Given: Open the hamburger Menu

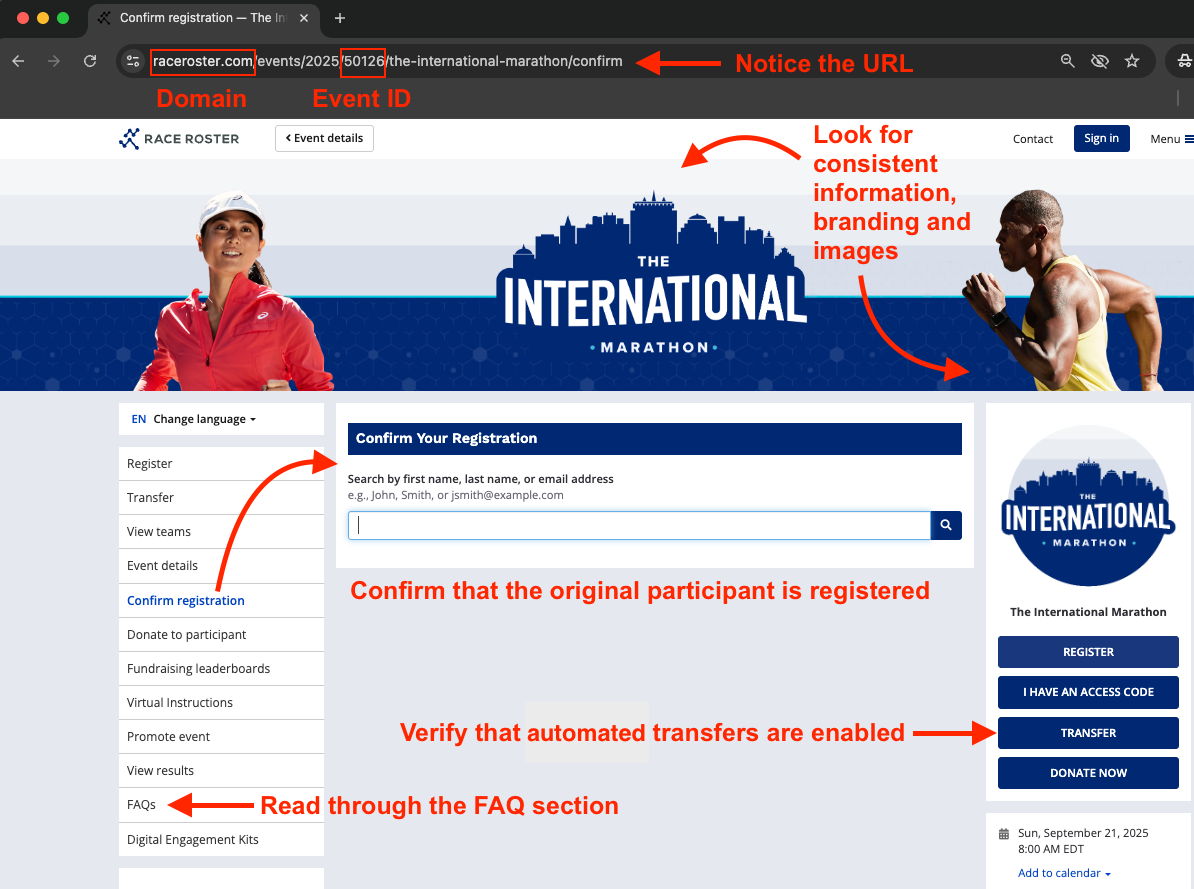Looking at the screenshot, I should pyautogui.click(x=1171, y=139).
